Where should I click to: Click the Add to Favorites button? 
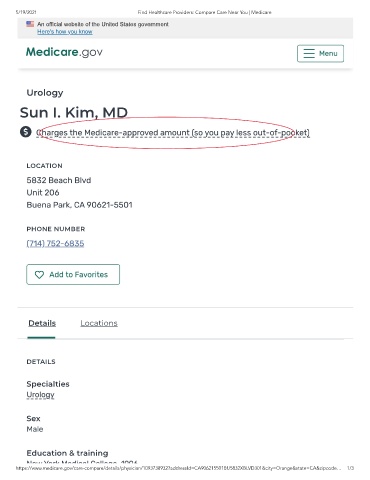pyautogui.click(x=73, y=274)
